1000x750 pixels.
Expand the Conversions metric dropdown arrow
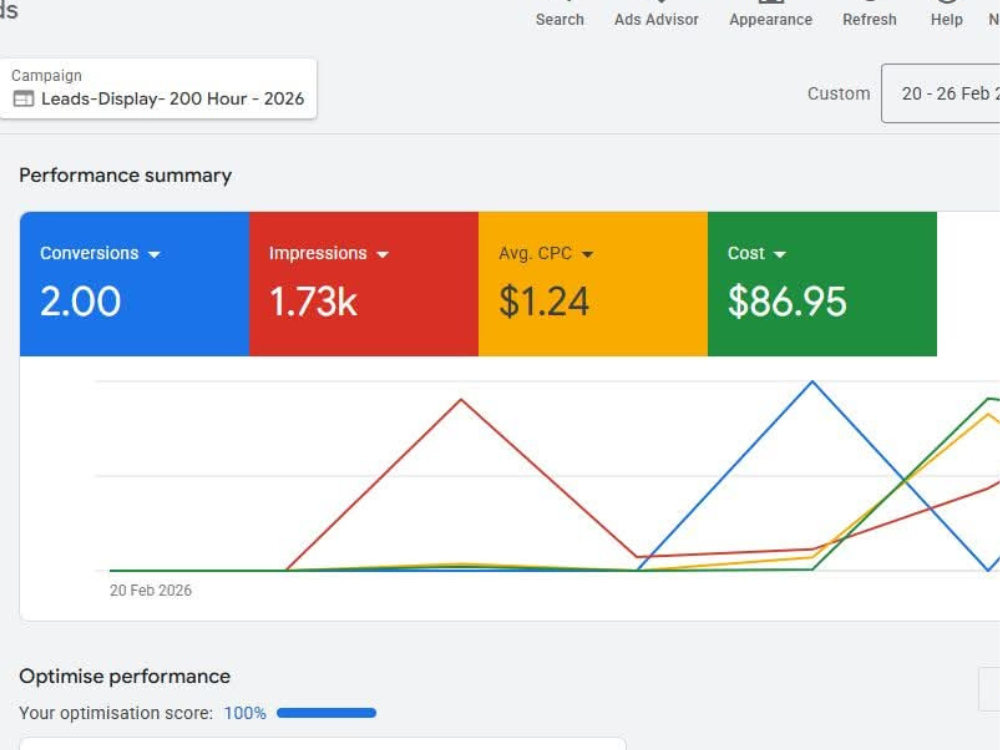tap(154, 254)
